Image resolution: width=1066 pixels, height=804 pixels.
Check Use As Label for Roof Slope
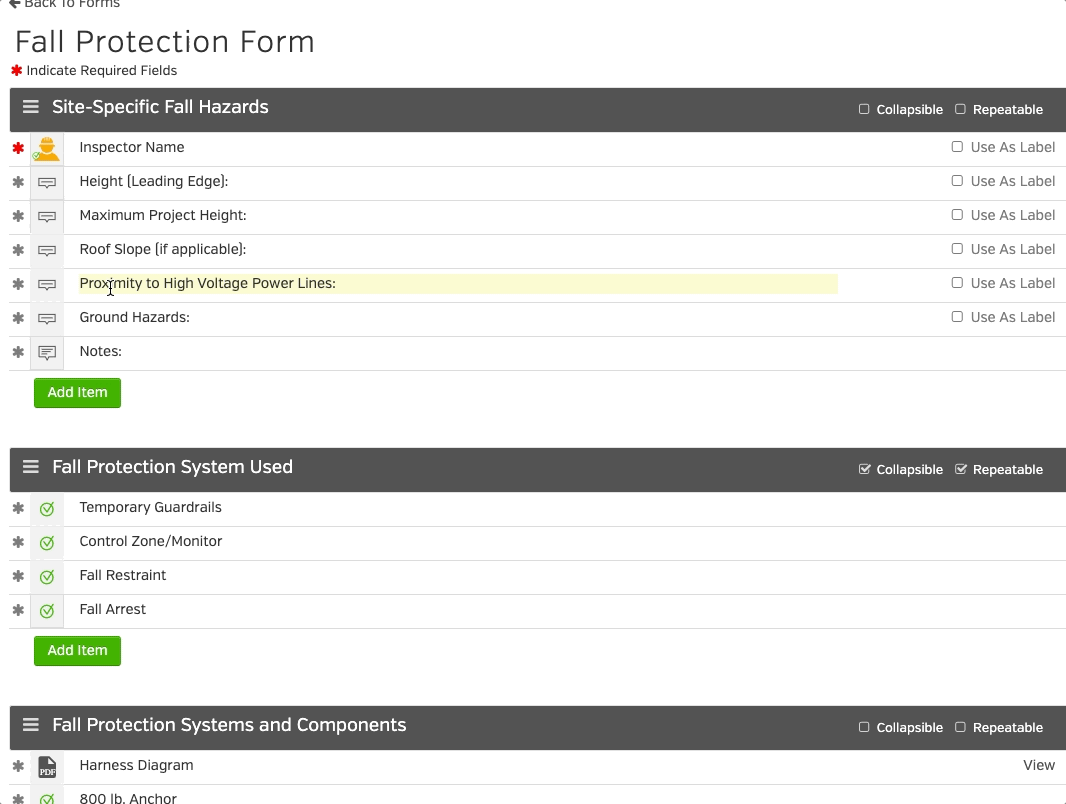coord(957,249)
